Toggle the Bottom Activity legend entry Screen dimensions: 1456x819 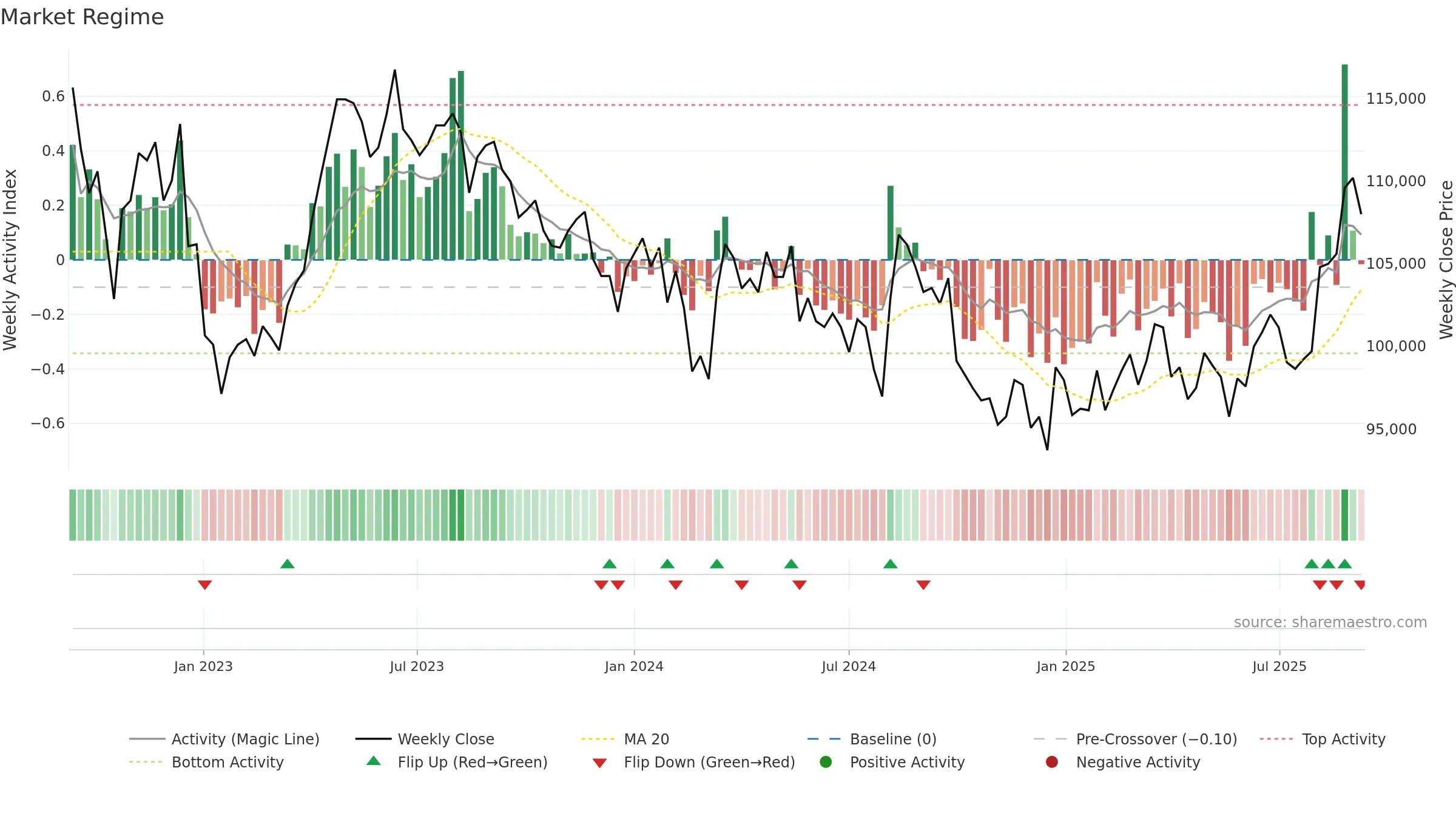(206, 762)
